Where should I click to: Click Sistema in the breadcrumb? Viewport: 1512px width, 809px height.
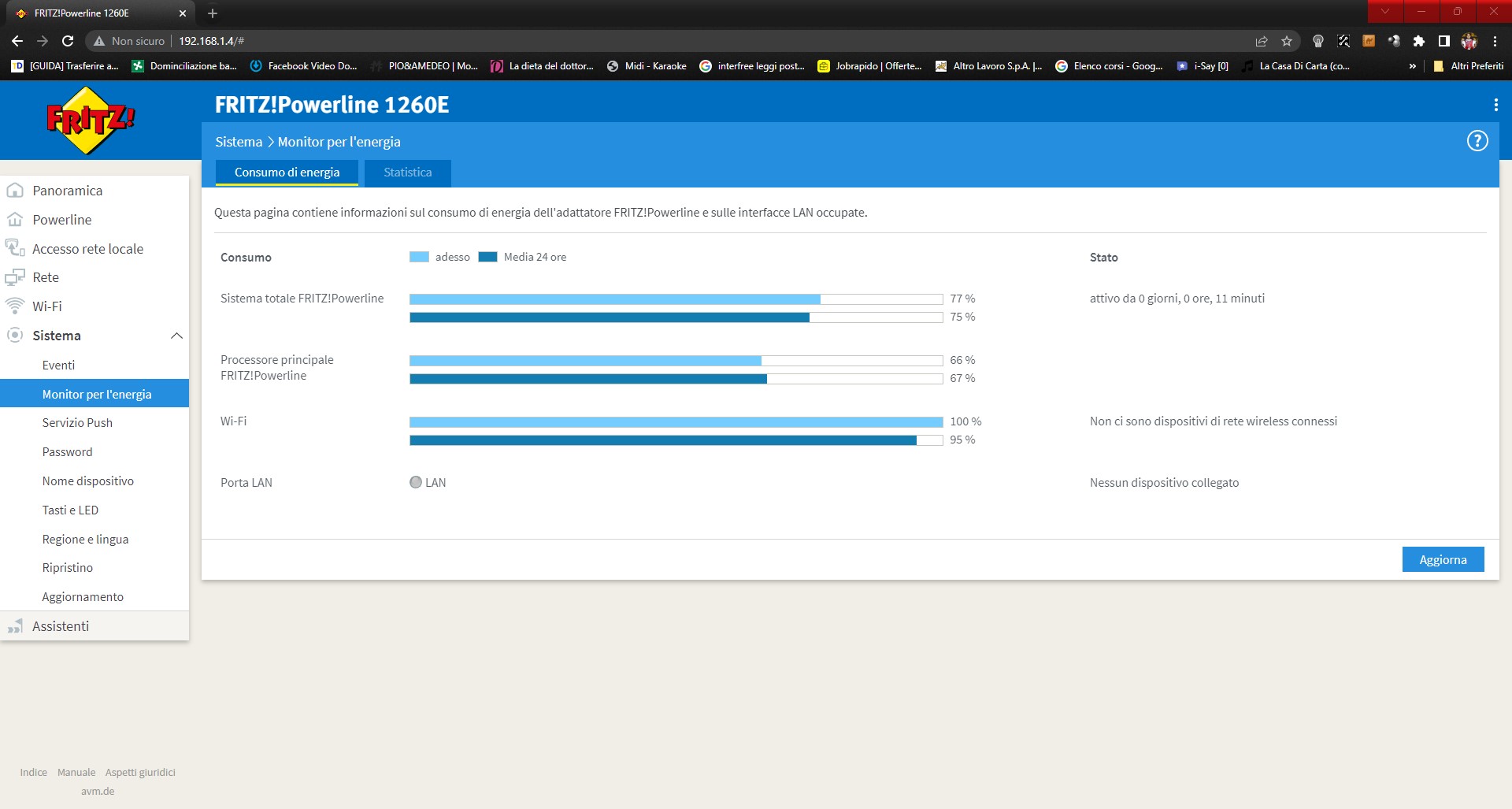pos(239,142)
